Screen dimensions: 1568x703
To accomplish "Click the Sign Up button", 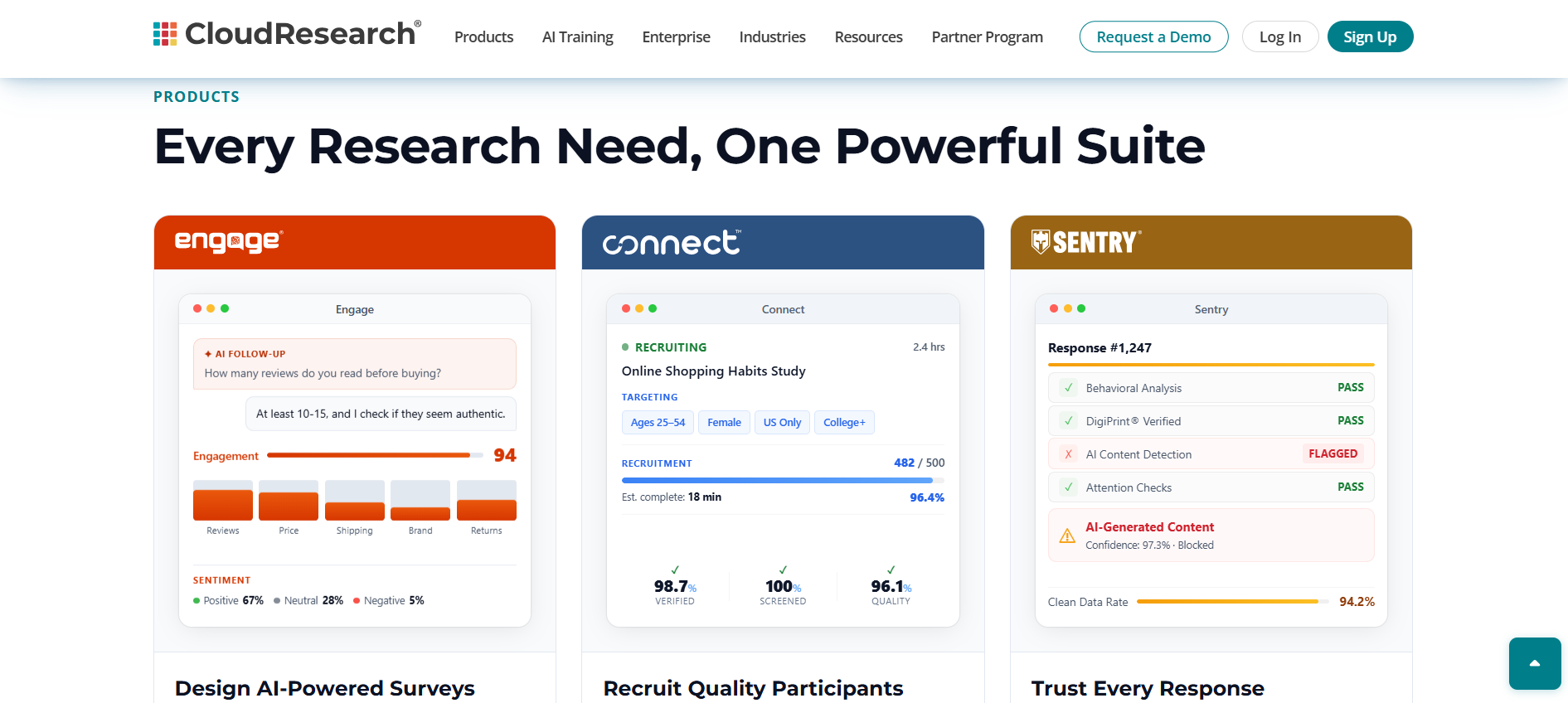I will pyautogui.click(x=1371, y=36).
